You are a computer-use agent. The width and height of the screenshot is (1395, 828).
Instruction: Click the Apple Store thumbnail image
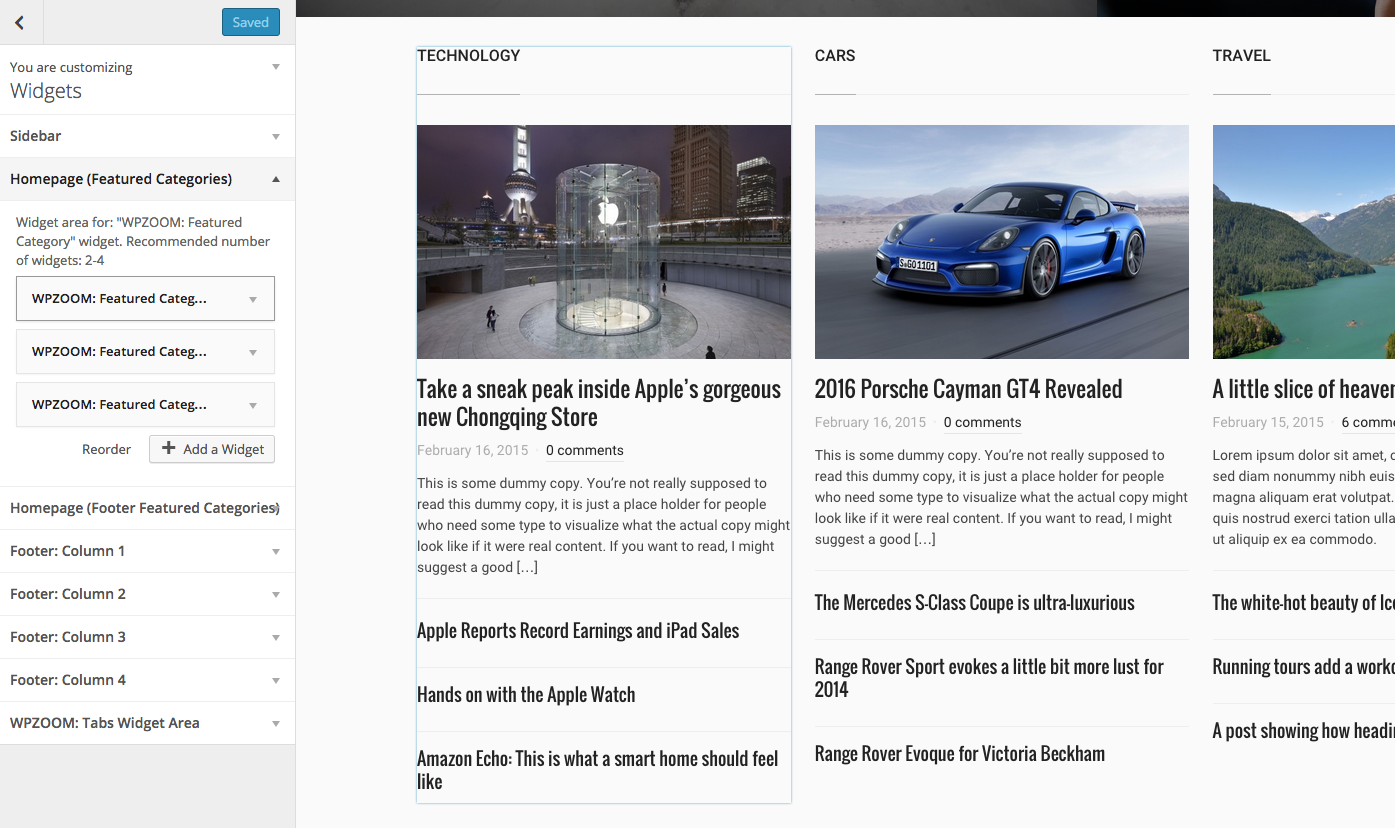(603, 241)
